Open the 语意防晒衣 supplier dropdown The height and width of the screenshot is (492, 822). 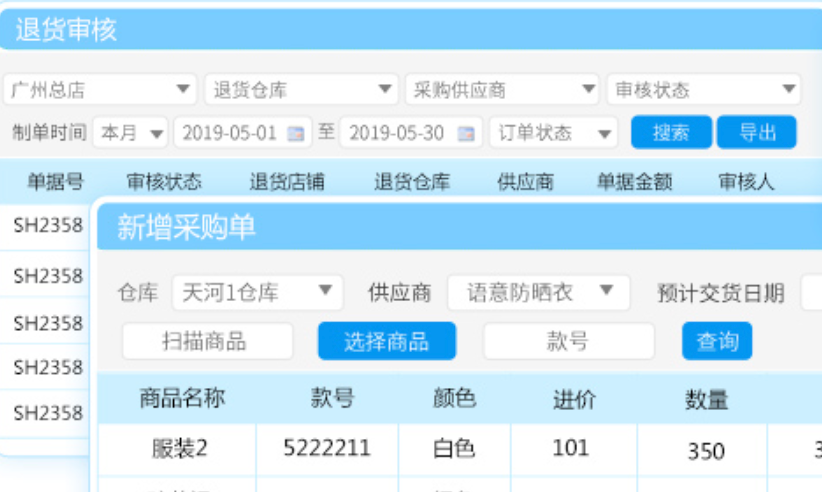pyautogui.click(x=538, y=292)
